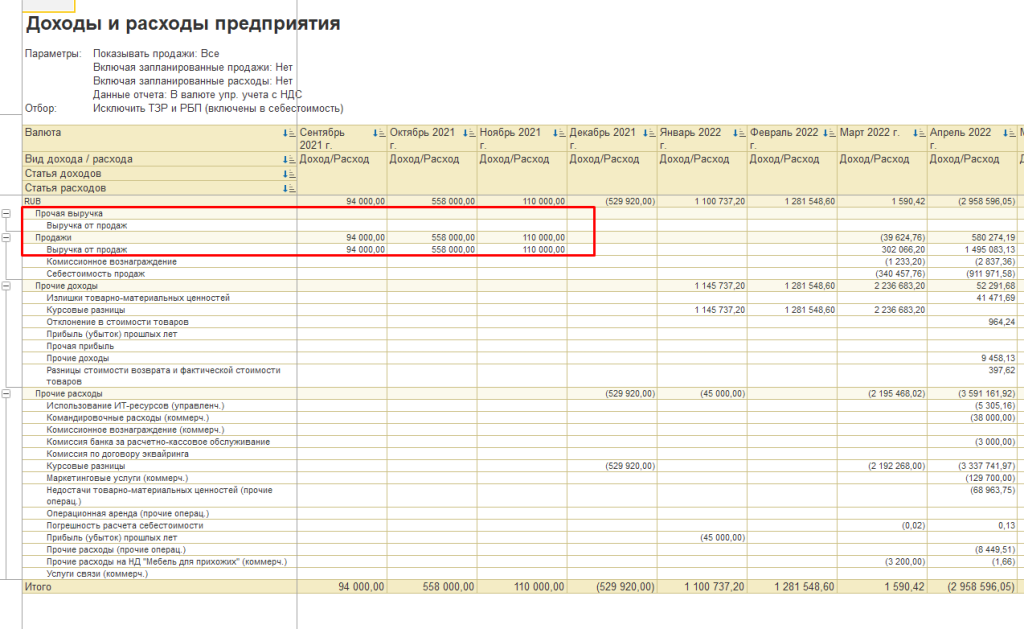The height and width of the screenshot is (629, 1024).
Task: Select Отклонение в стоимости товаров row
Action: pyautogui.click(x=118, y=322)
